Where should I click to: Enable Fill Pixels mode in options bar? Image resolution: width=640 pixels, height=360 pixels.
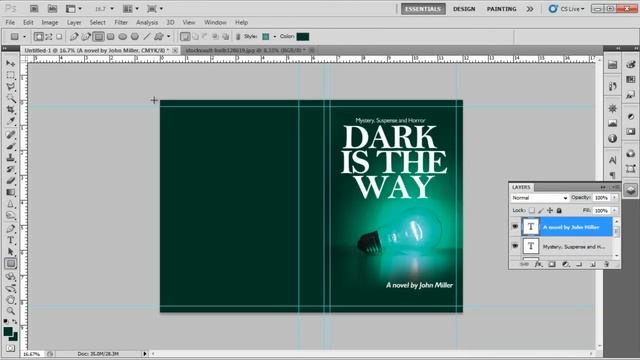tap(59, 37)
